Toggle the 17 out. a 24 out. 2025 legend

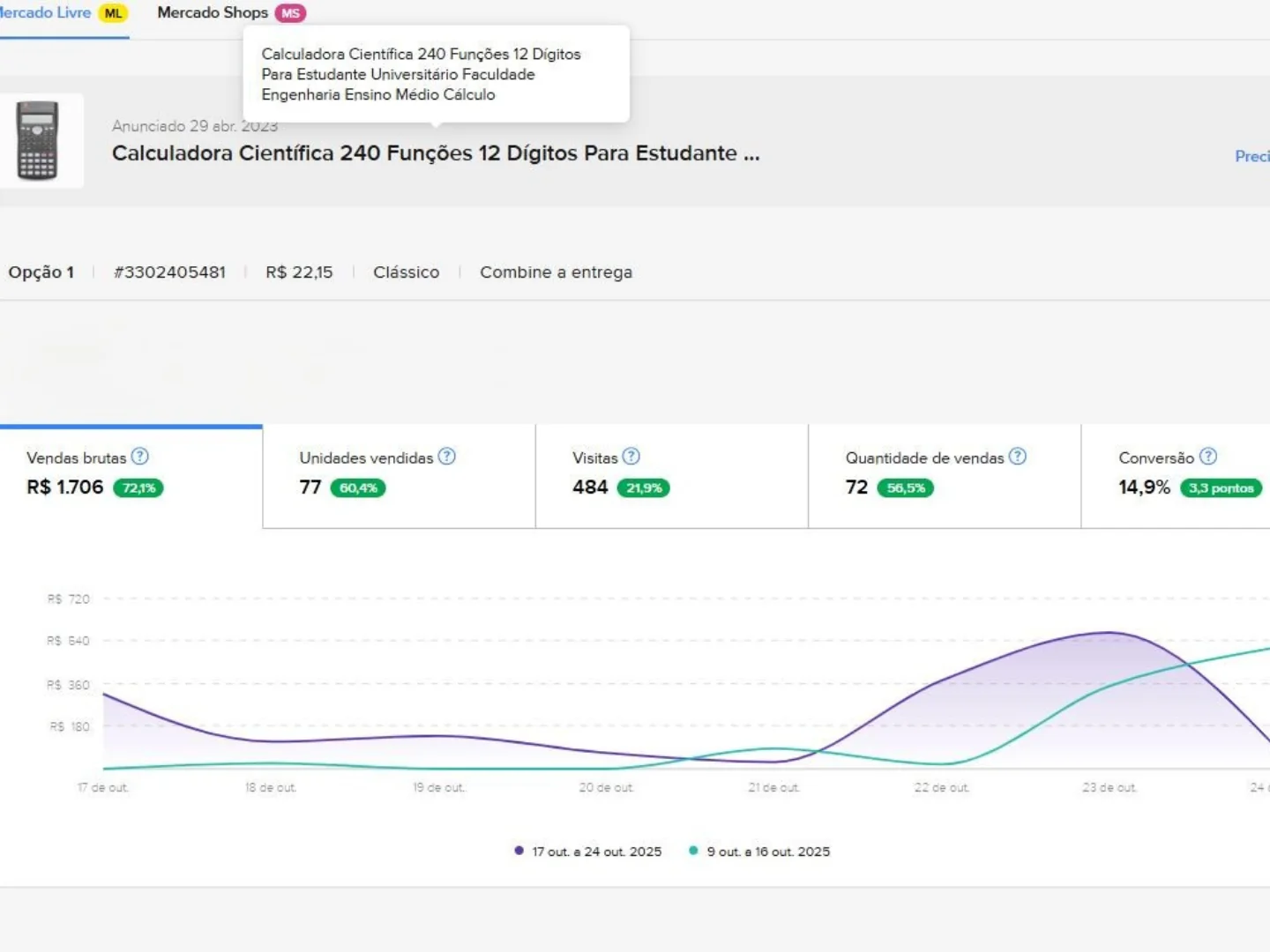point(588,852)
